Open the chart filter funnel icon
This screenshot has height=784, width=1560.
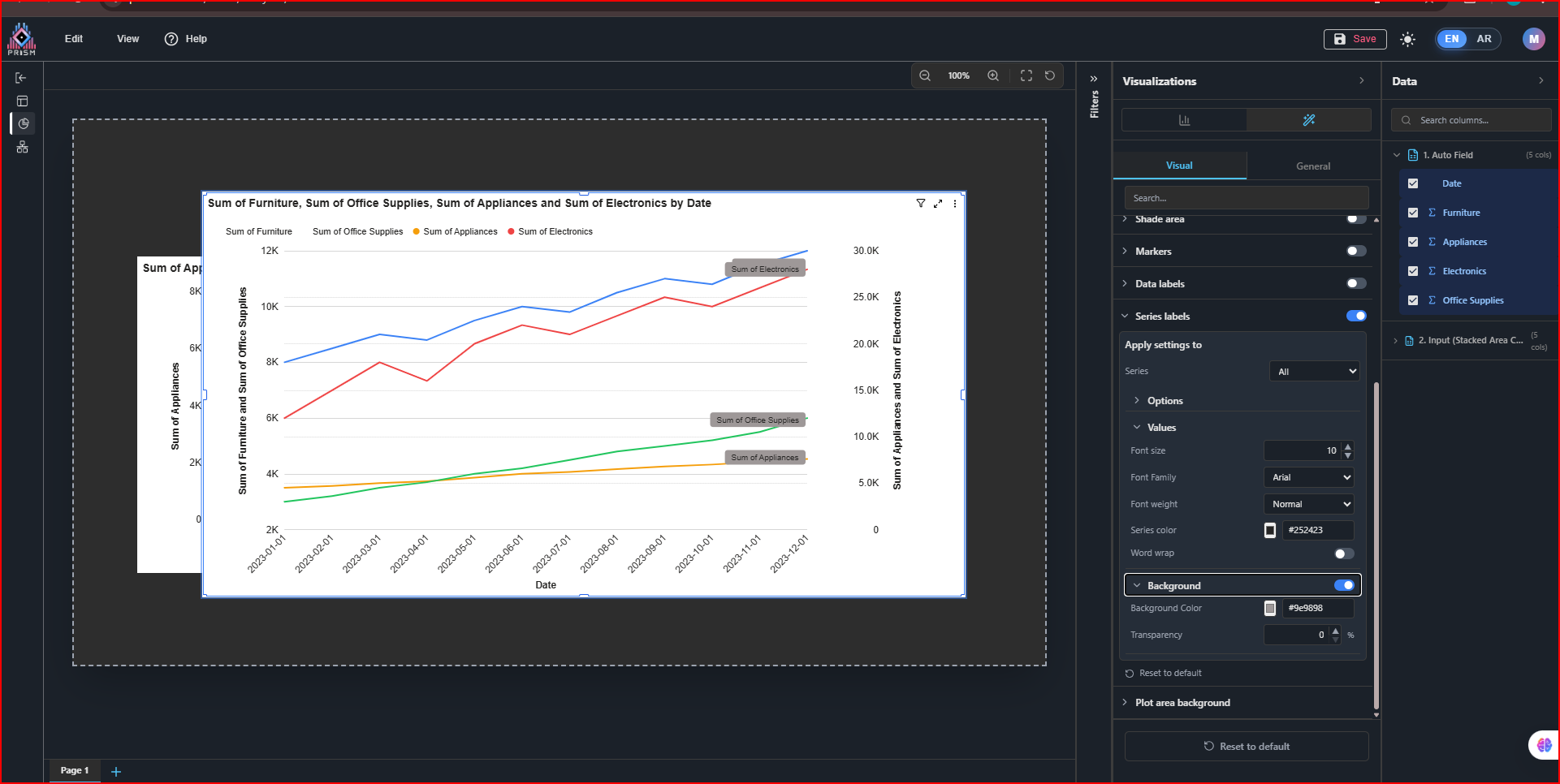pyautogui.click(x=921, y=204)
